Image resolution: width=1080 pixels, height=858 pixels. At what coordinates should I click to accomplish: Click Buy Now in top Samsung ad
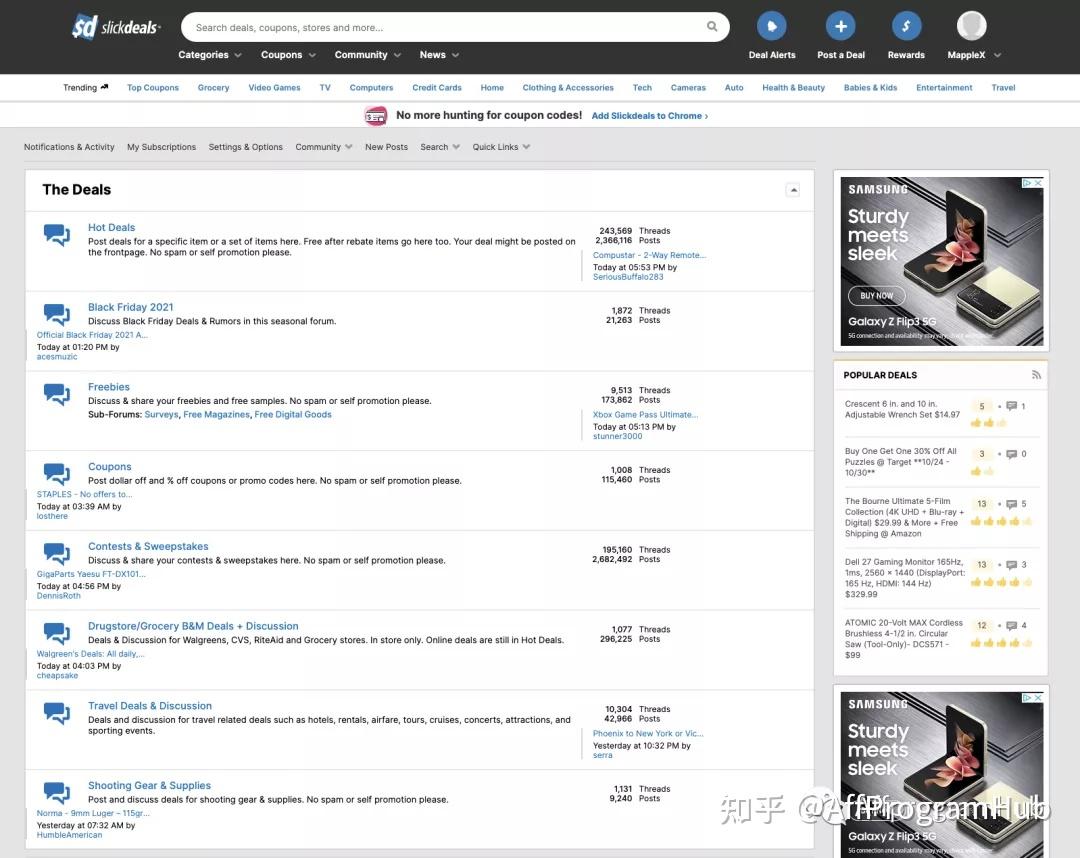tap(876, 295)
